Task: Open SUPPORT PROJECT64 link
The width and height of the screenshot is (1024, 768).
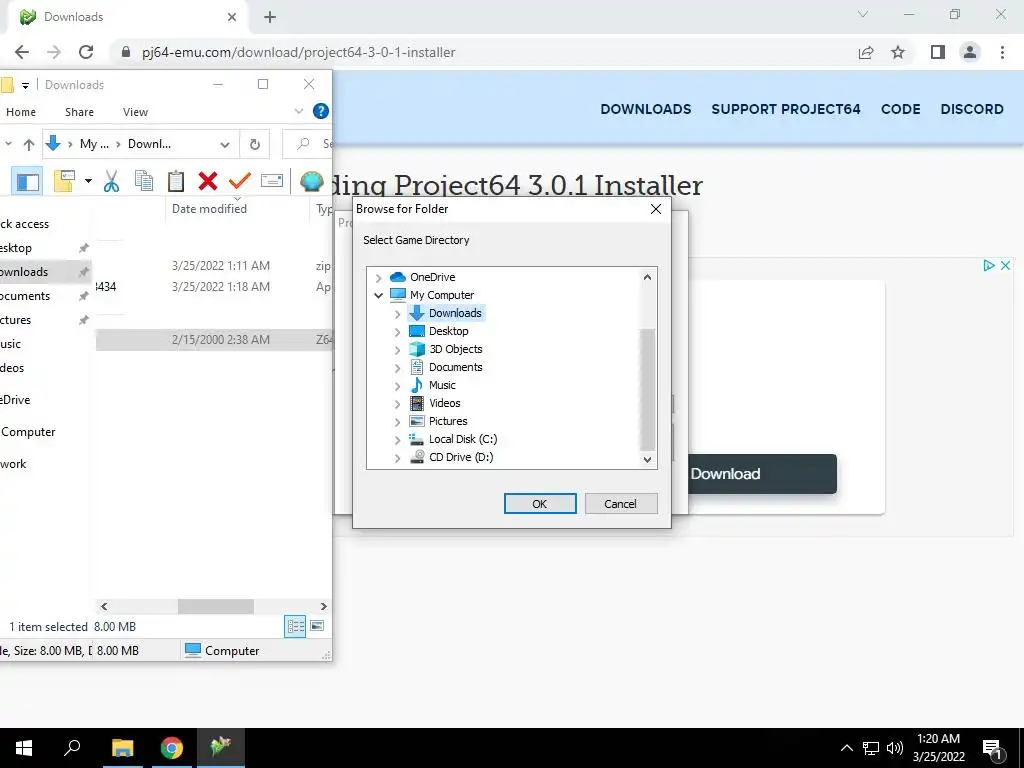Action: point(786,109)
